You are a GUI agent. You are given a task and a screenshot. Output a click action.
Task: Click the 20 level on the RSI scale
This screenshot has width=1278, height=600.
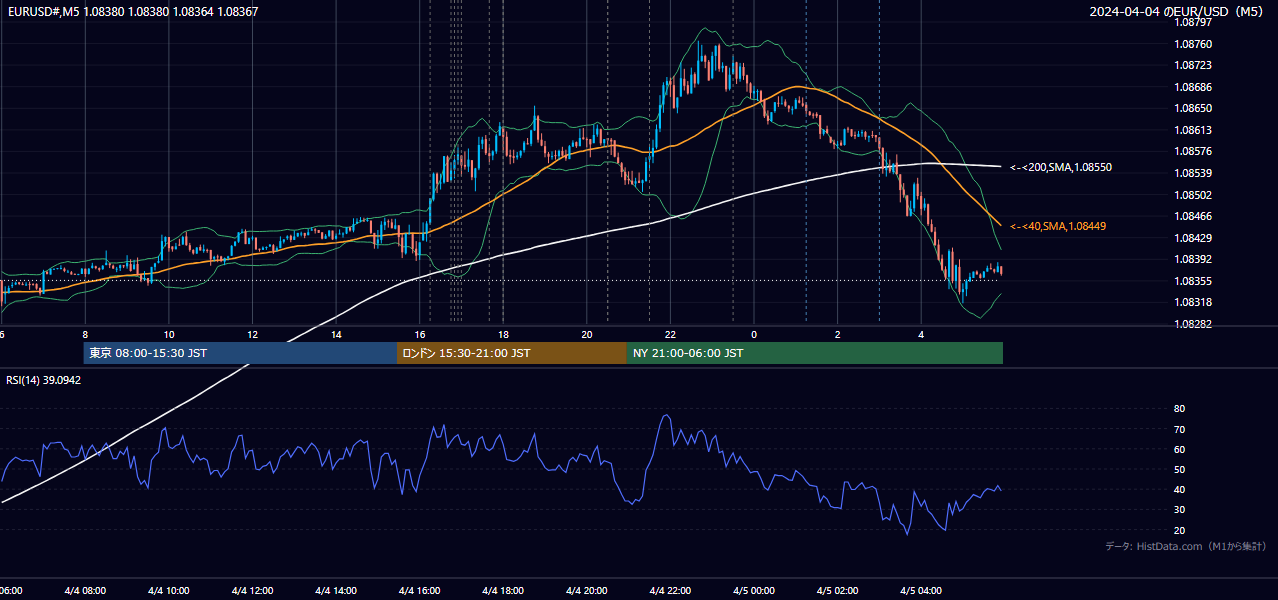(1179, 530)
